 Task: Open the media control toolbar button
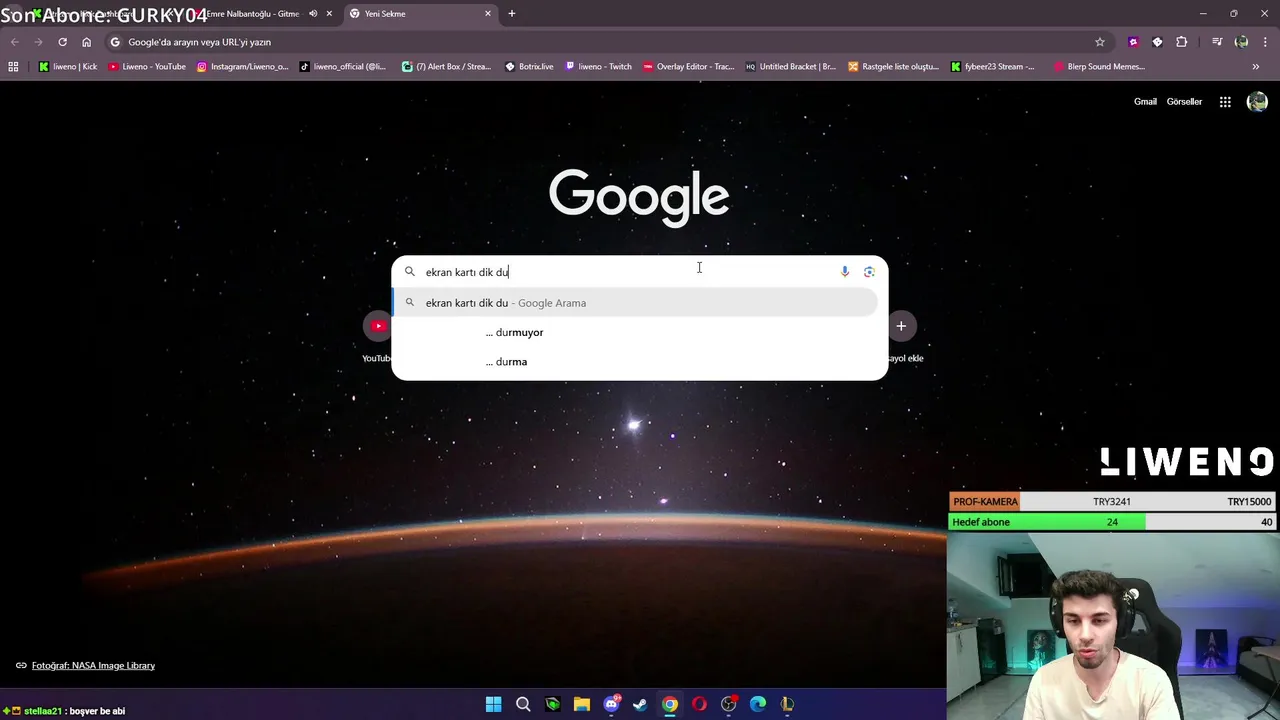[x=1217, y=42]
